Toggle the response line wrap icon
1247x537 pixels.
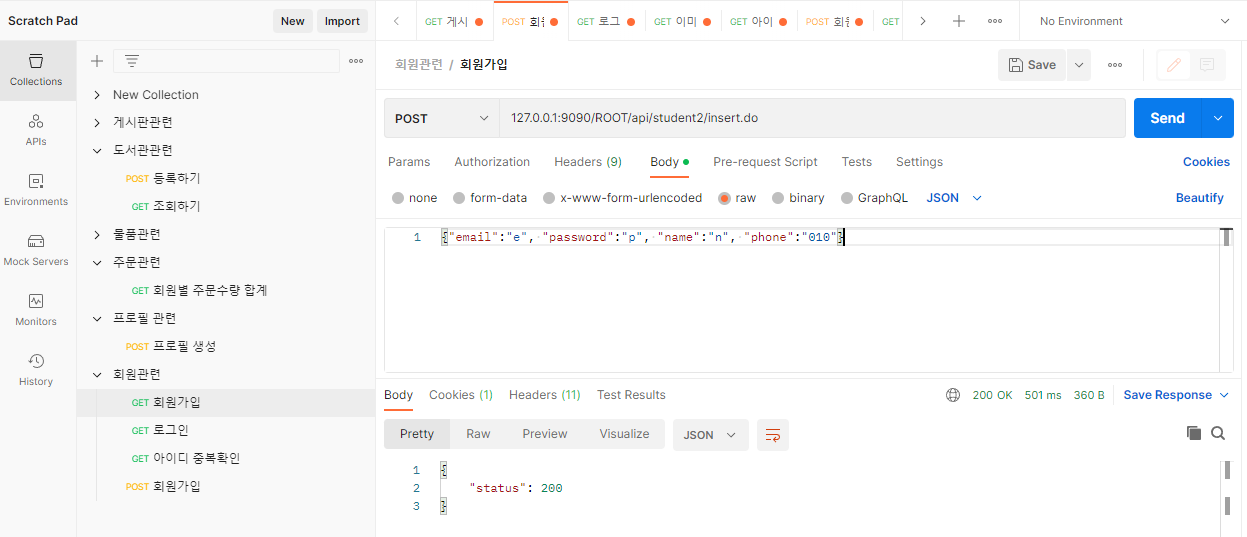pos(773,435)
